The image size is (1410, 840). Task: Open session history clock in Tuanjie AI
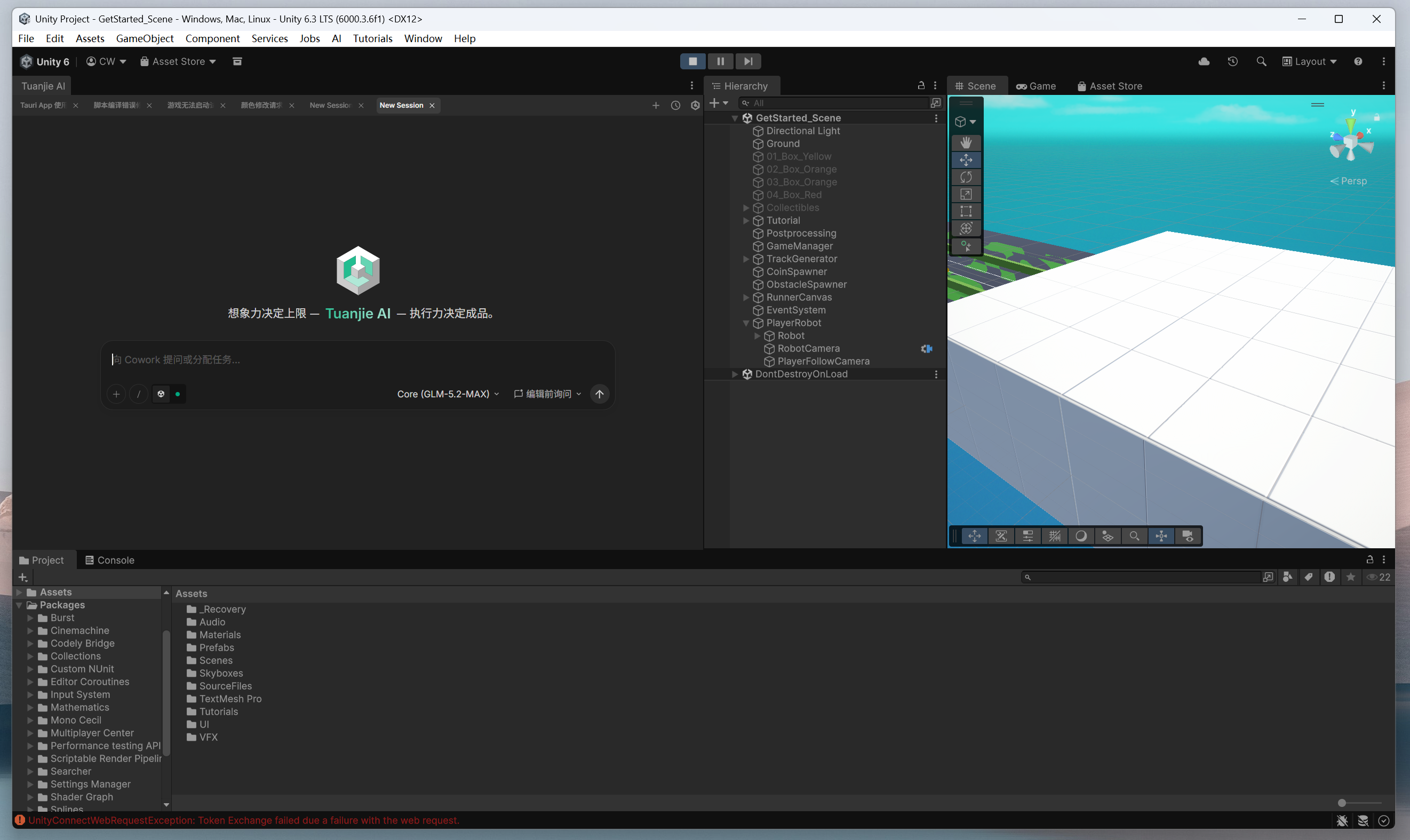click(x=675, y=105)
